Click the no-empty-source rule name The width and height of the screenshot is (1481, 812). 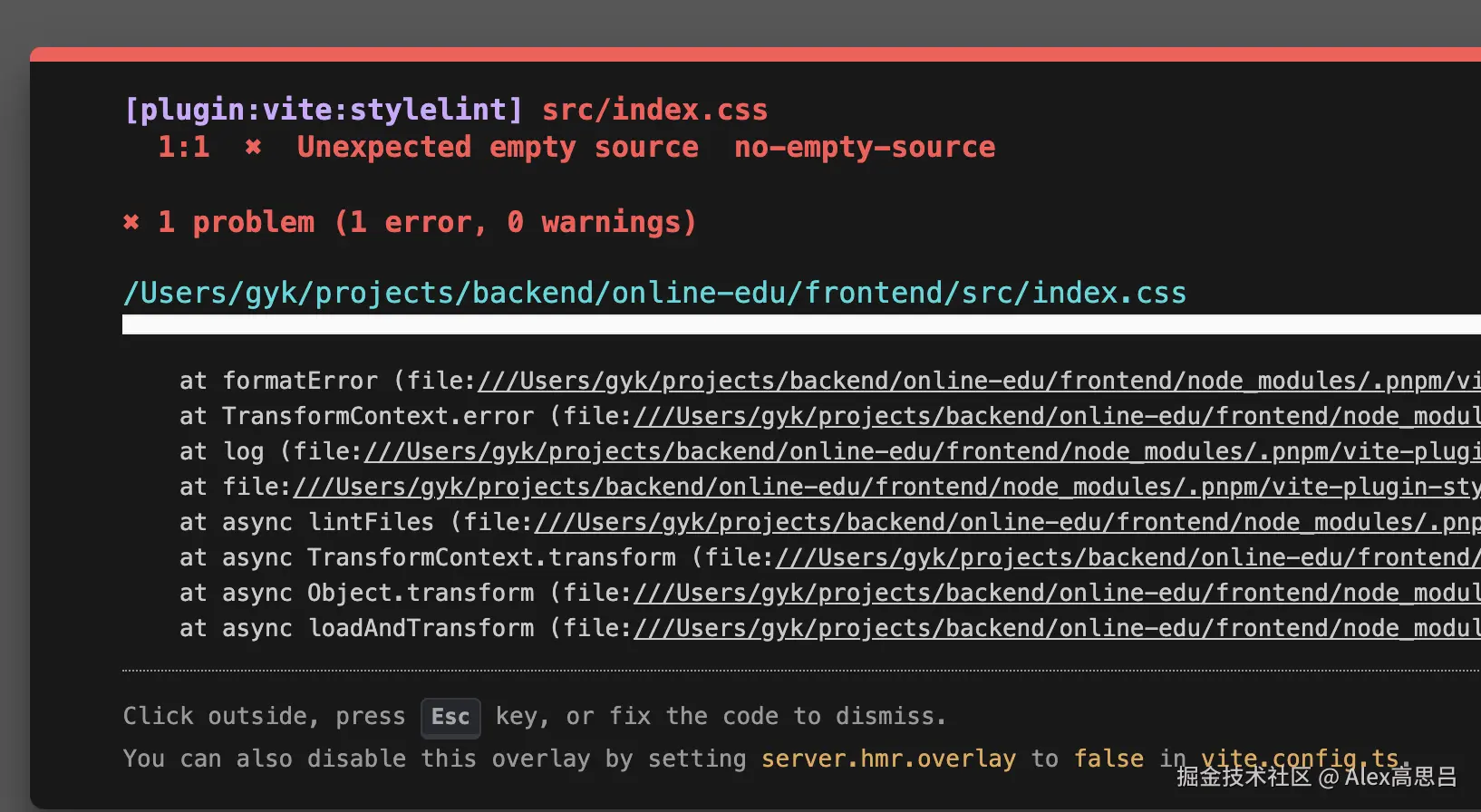[x=865, y=147]
